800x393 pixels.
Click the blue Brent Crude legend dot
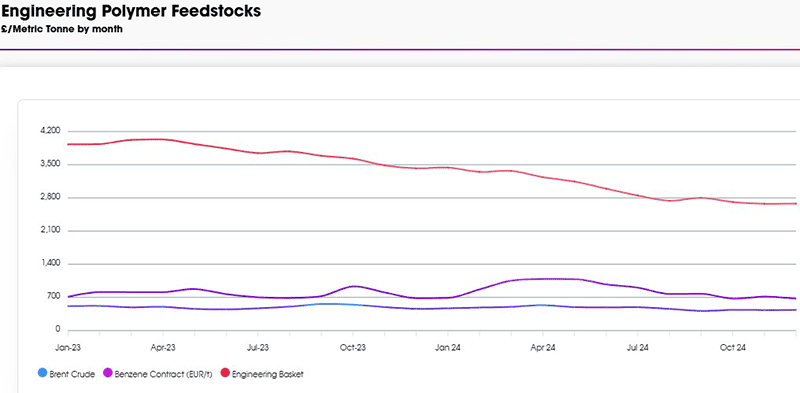(x=43, y=374)
